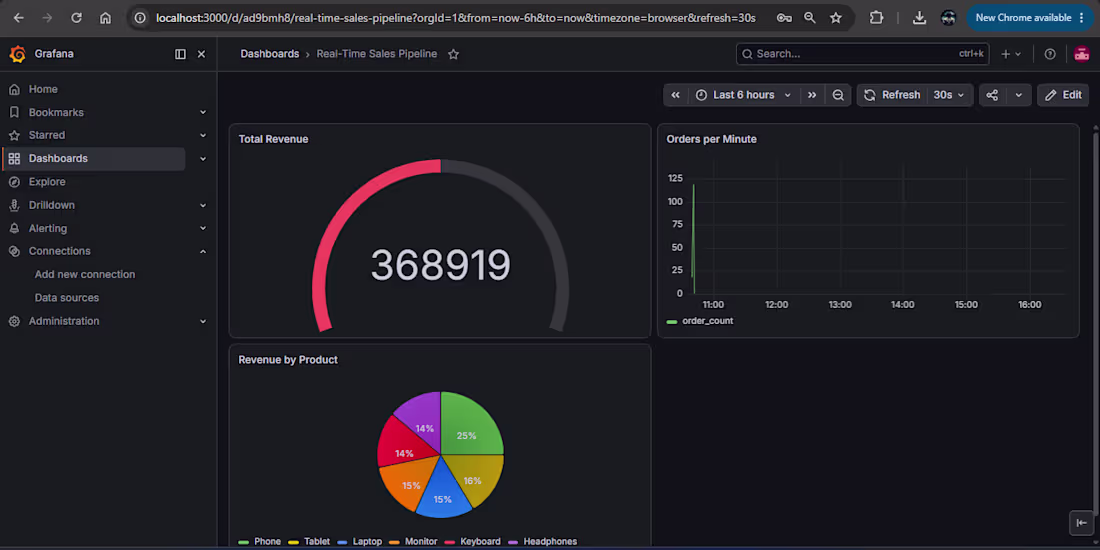Toggle Phone legend series
Screen dimensions: 1100x550
coord(267,542)
